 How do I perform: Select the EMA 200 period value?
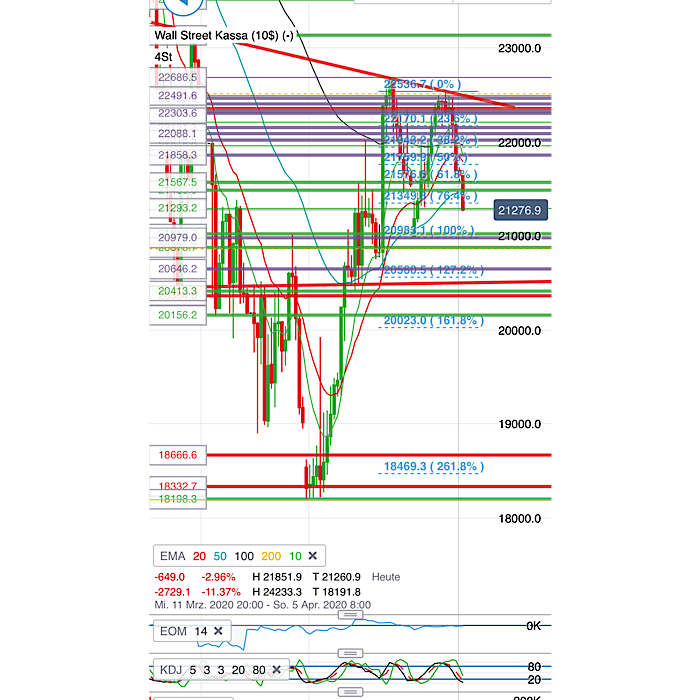coord(271,556)
